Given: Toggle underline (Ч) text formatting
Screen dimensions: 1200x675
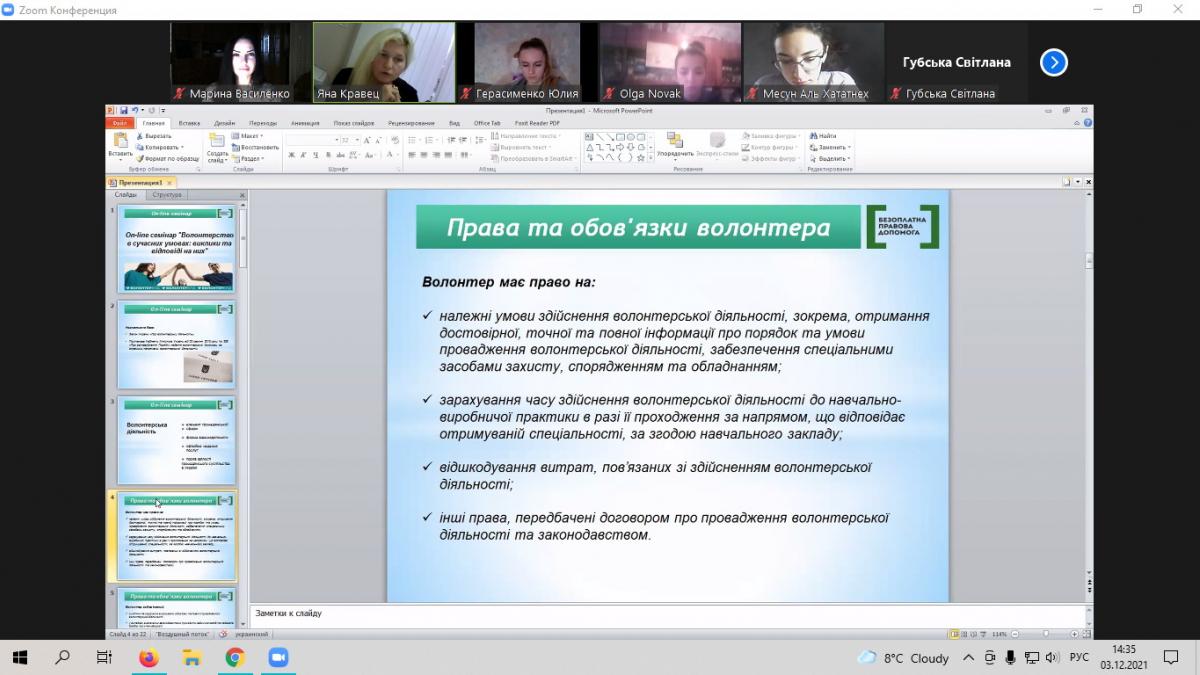Looking at the screenshot, I should 316,155.
